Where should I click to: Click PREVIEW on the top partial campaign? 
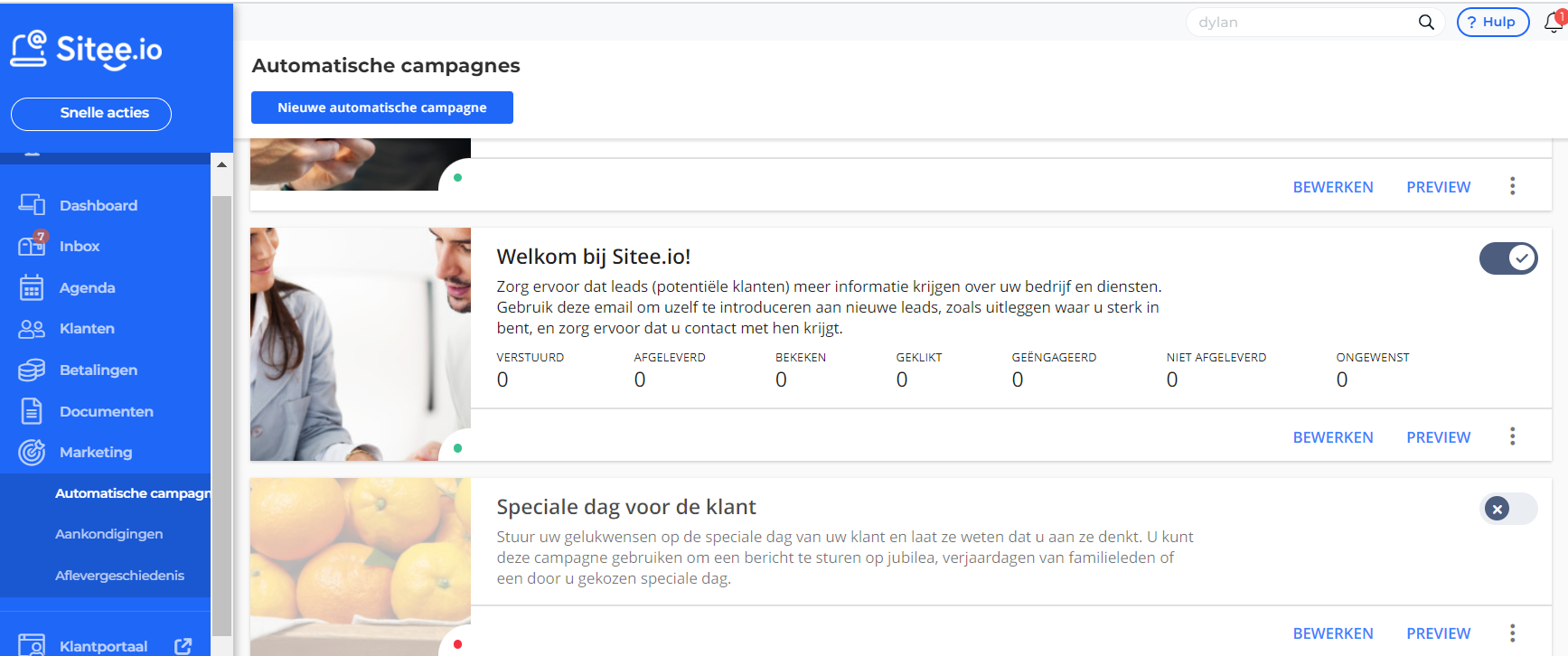1439,187
